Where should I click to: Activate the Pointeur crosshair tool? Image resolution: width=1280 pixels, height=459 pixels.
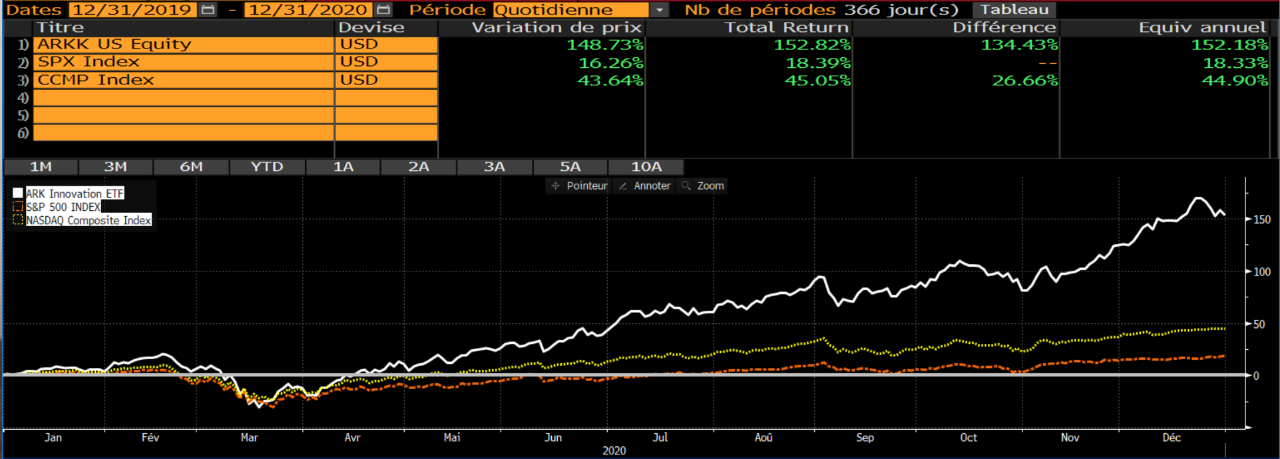(x=579, y=186)
